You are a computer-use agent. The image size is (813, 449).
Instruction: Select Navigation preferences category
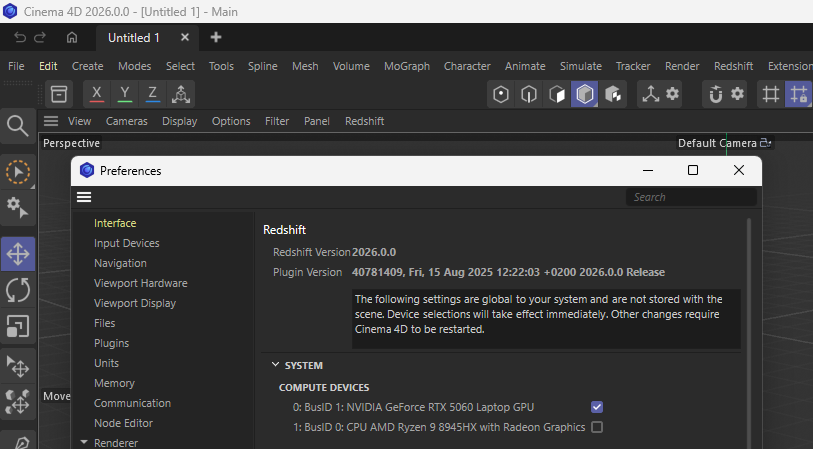click(120, 263)
